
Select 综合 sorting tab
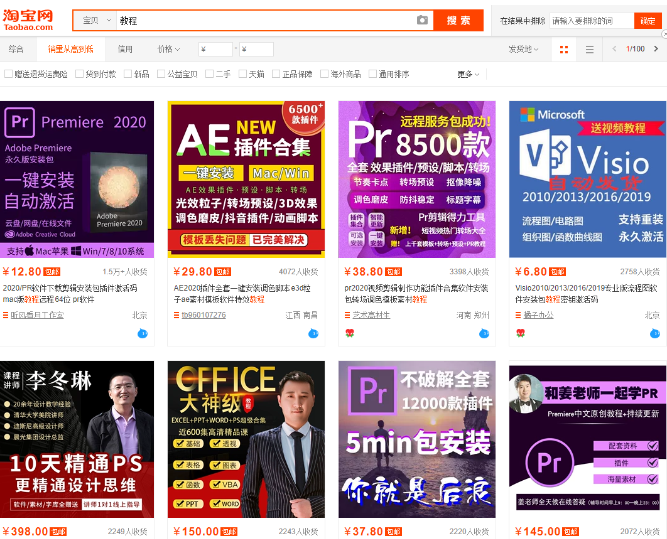pyautogui.click(x=16, y=49)
